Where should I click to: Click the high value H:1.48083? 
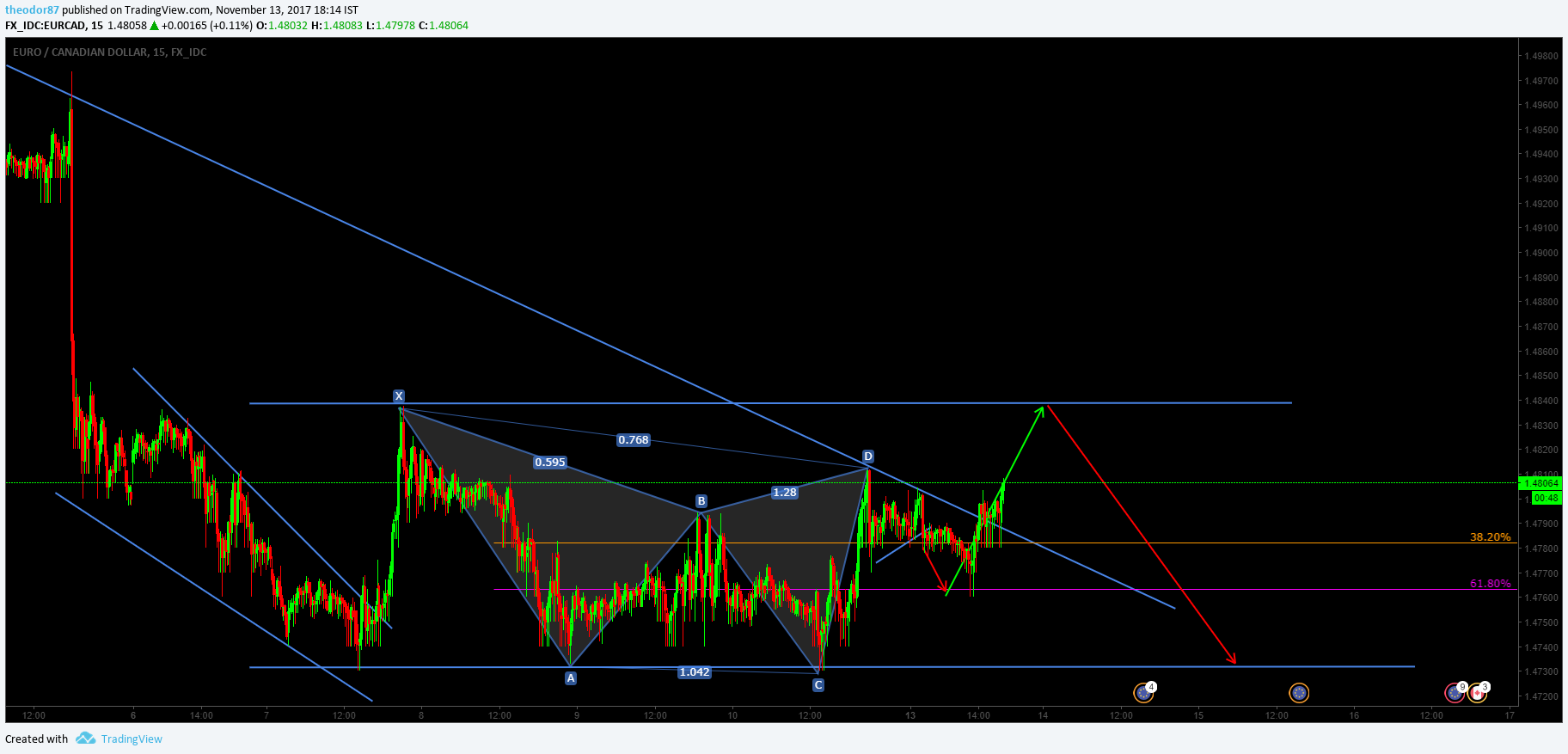[x=337, y=26]
